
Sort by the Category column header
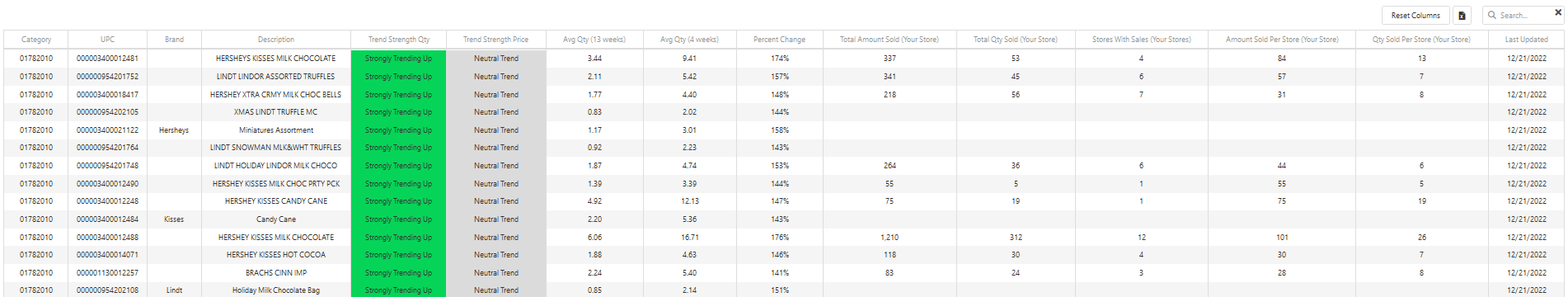[x=36, y=40]
